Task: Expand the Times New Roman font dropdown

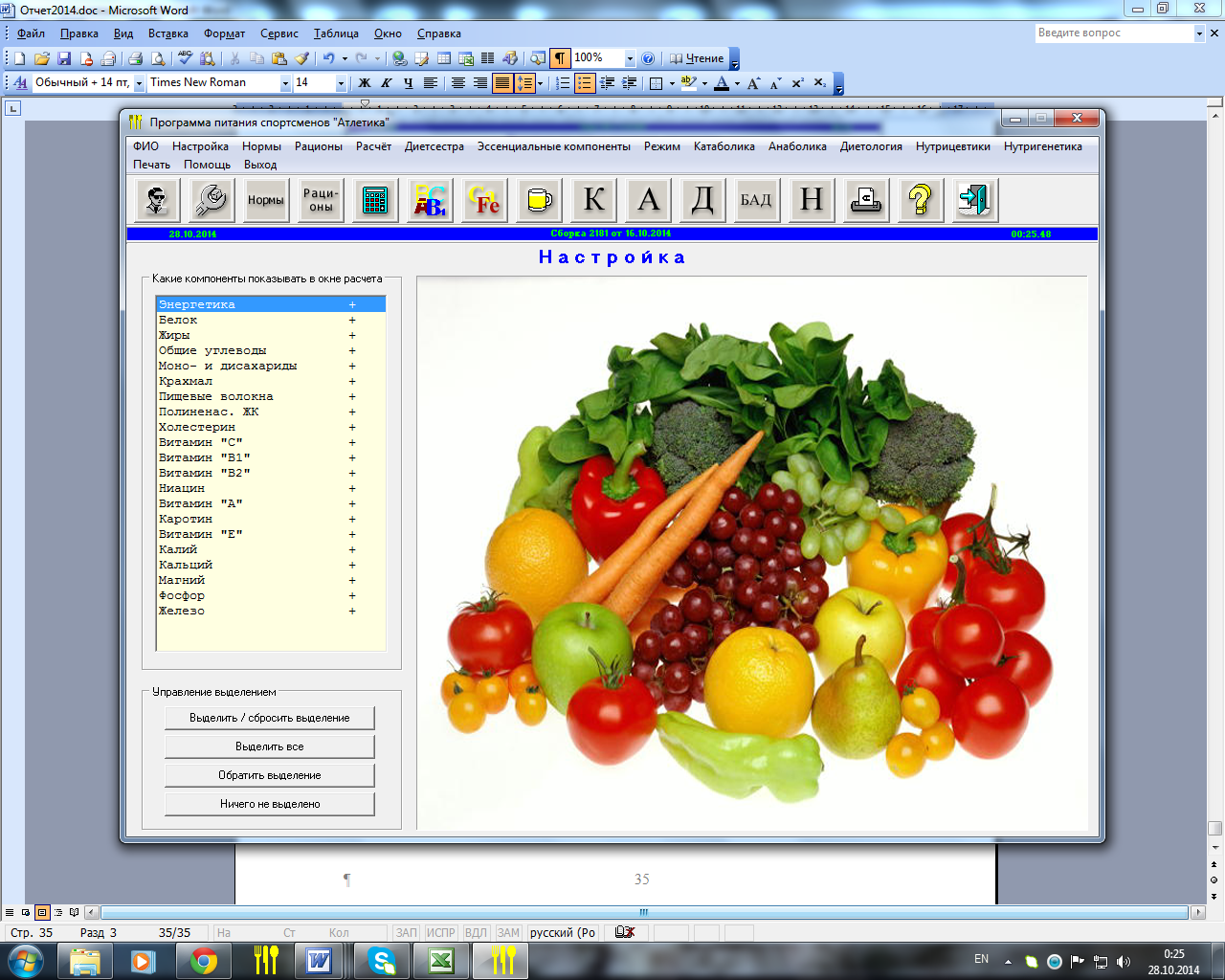Action: pyautogui.click(x=285, y=83)
